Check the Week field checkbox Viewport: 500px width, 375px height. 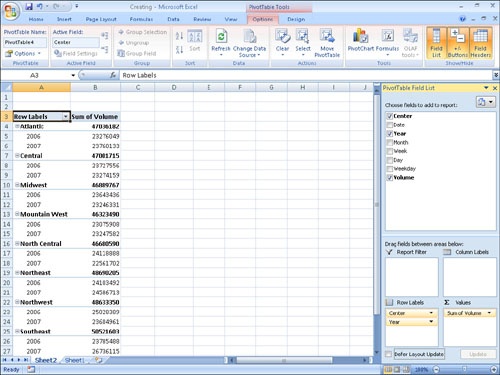click(x=389, y=151)
